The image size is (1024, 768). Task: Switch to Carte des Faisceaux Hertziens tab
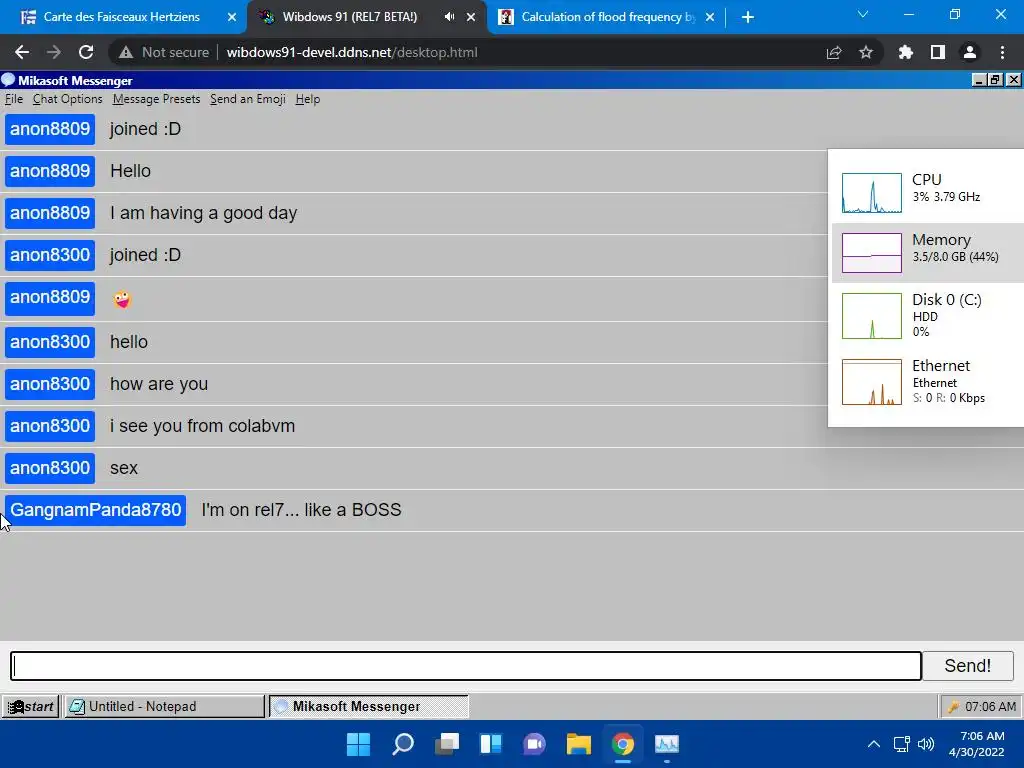point(121,17)
